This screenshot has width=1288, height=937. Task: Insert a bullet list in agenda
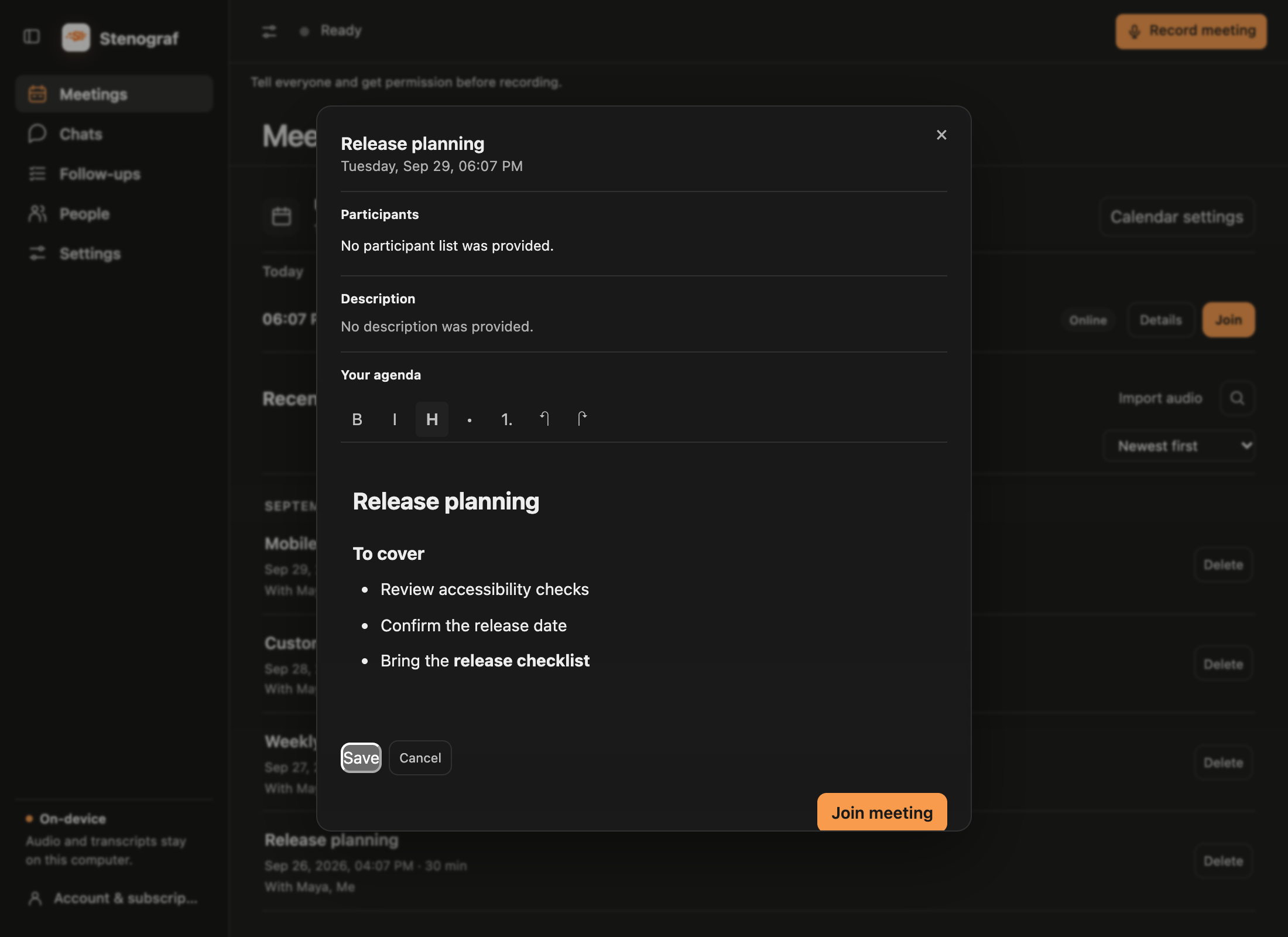[470, 419]
